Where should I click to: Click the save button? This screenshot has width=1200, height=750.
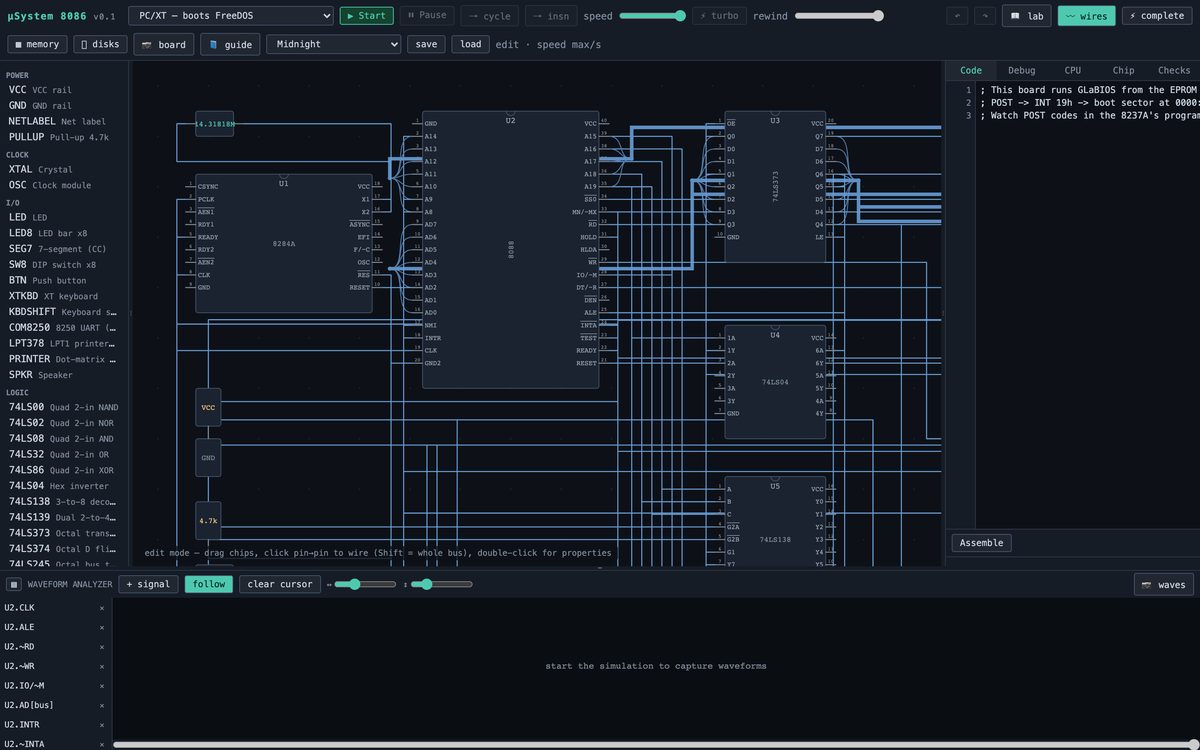[426, 44]
